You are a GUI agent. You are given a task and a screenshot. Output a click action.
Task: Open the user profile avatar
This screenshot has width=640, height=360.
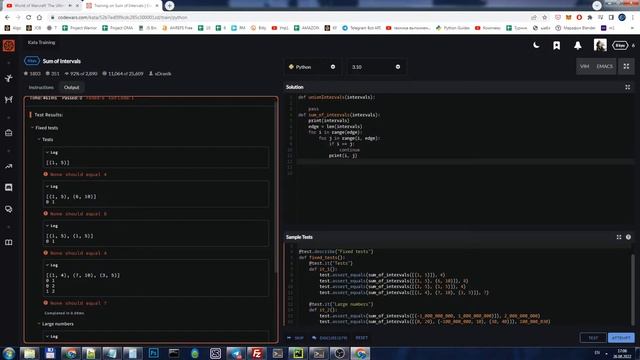coord(600,45)
